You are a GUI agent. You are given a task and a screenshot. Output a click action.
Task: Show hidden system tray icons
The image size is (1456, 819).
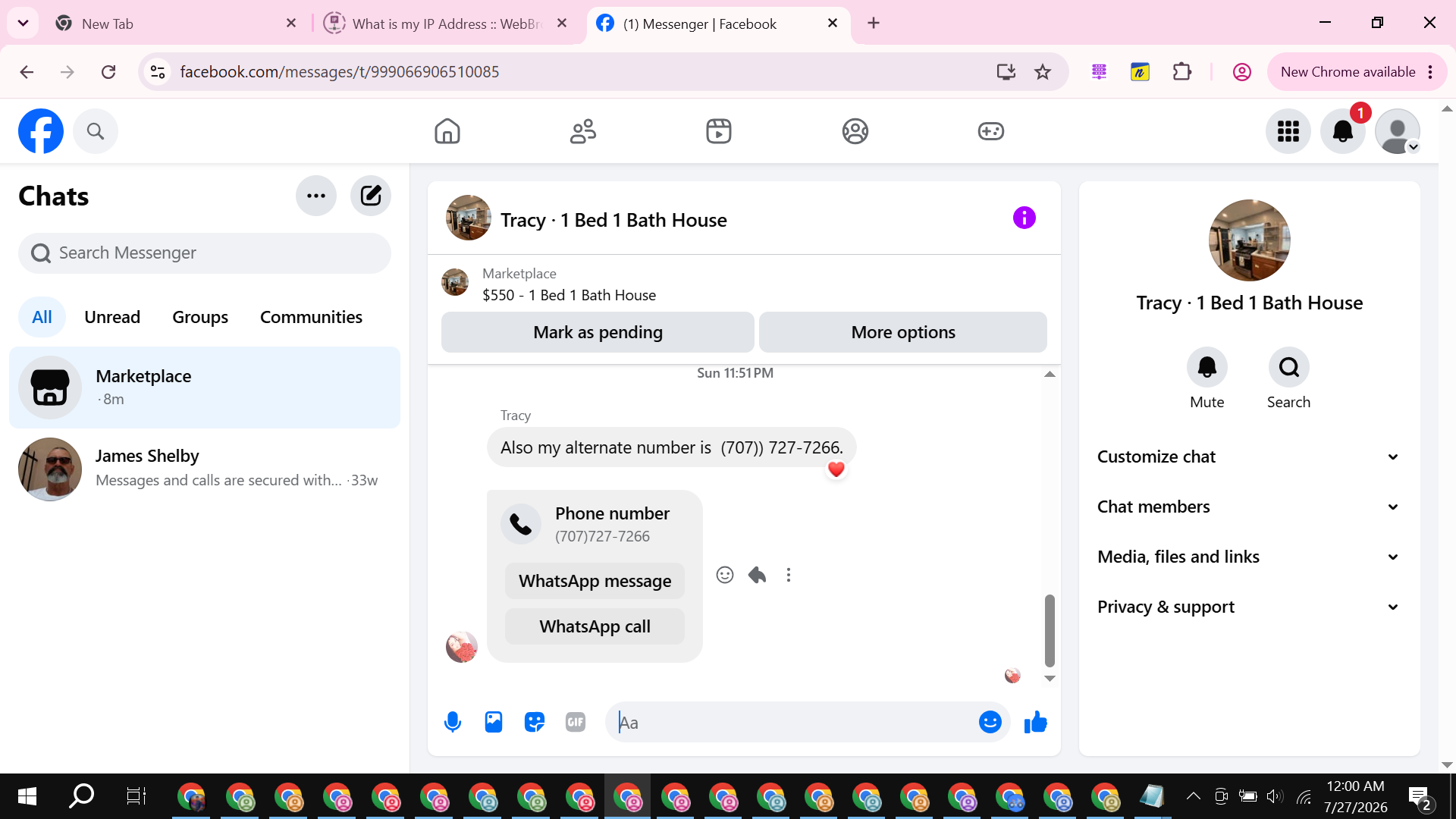[x=1193, y=796]
